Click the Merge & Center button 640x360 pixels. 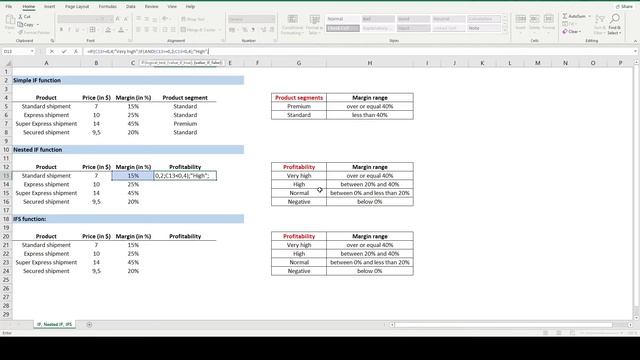198,30
